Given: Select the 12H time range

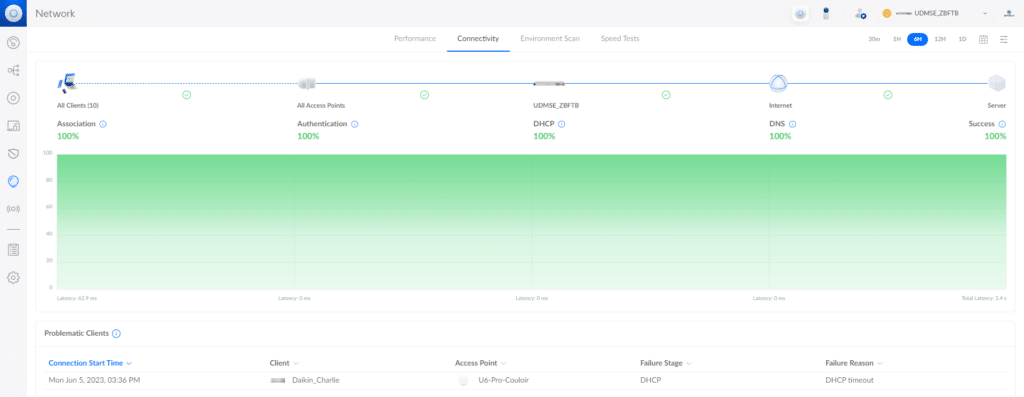Looking at the screenshot, I should coord(940,39).
